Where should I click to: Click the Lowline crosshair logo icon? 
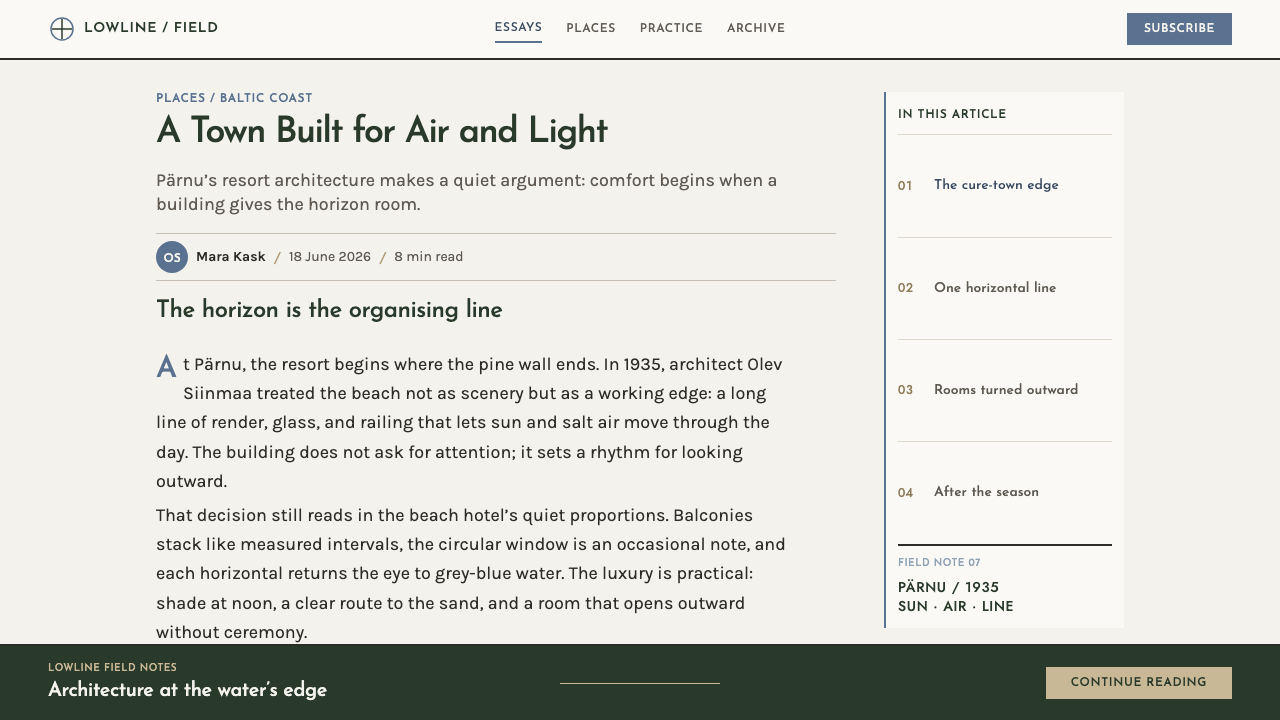pyautogui.click(x=62, y=29)
